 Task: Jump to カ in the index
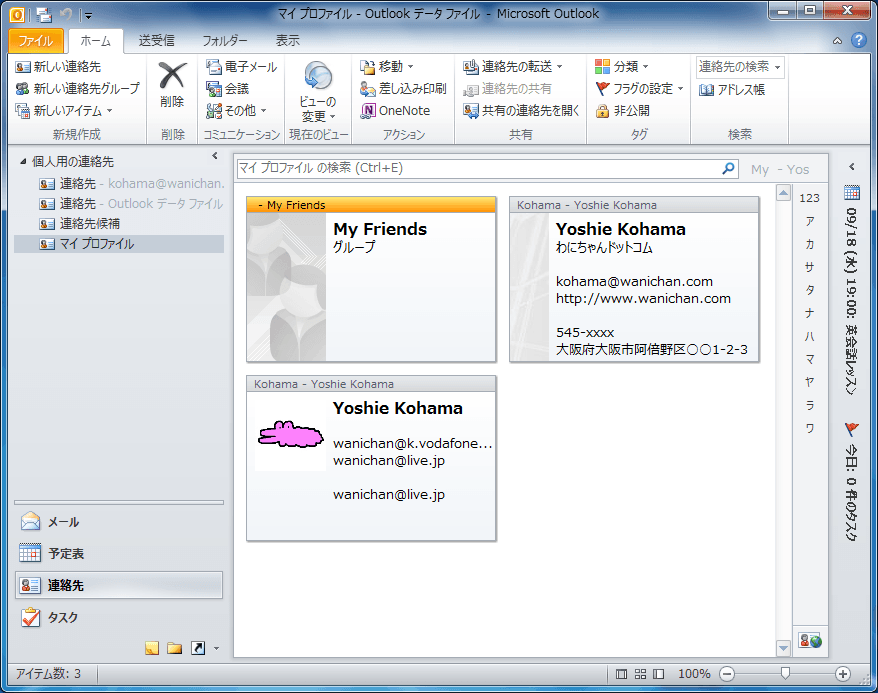pyautogui.click(x=810, y=244)
